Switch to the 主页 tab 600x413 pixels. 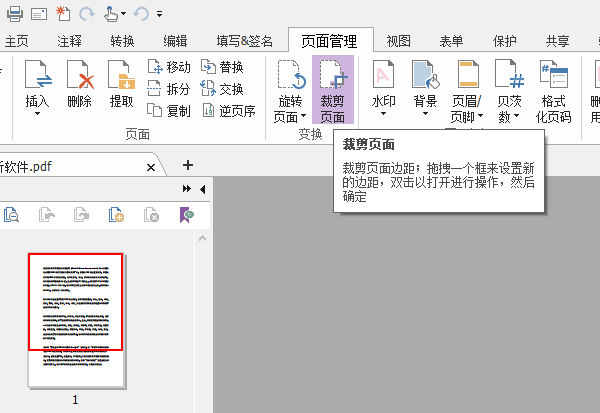point(16,41)
